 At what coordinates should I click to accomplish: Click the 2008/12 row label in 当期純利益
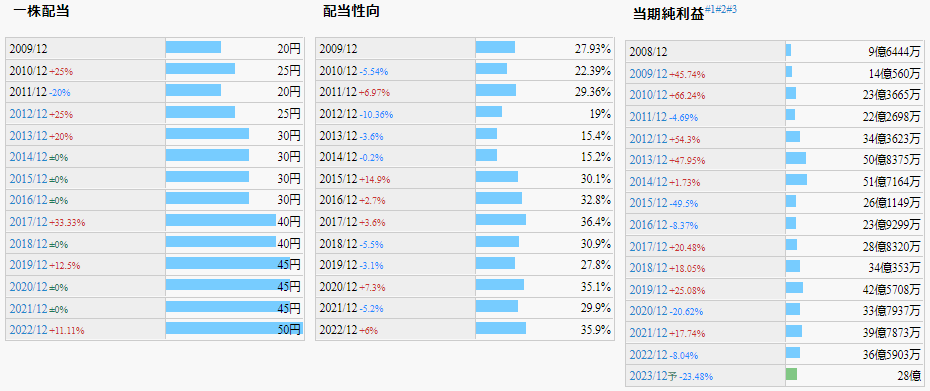(x=648, y=53)
